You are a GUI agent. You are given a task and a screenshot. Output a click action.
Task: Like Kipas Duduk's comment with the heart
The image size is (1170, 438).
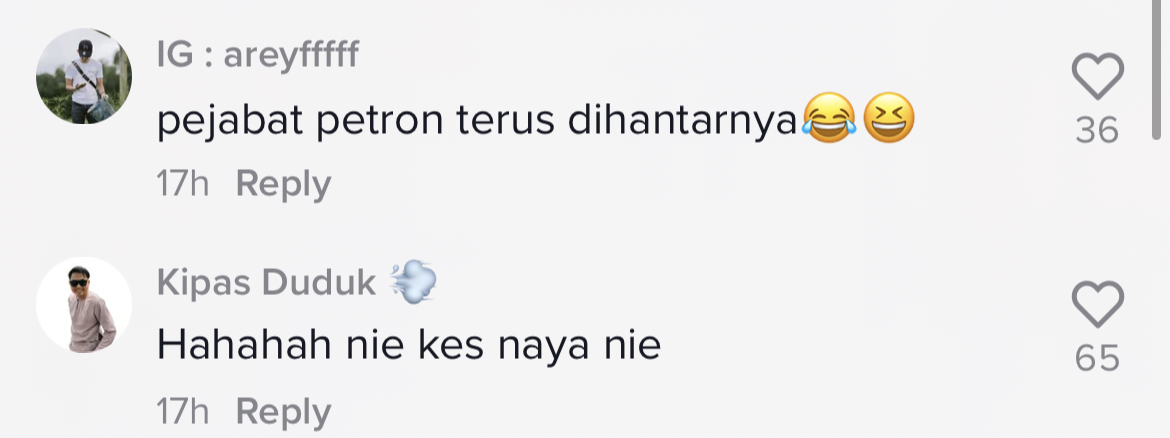(1098, 304)
